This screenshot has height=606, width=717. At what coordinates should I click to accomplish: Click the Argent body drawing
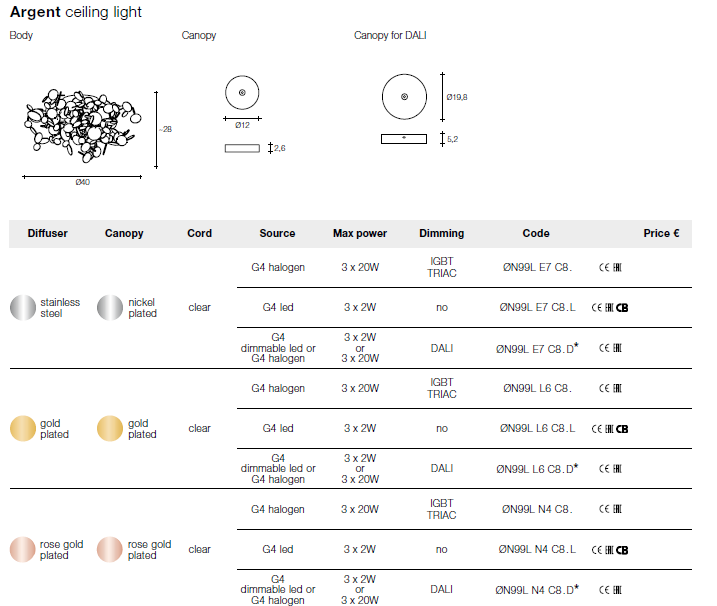pos(82,126)
